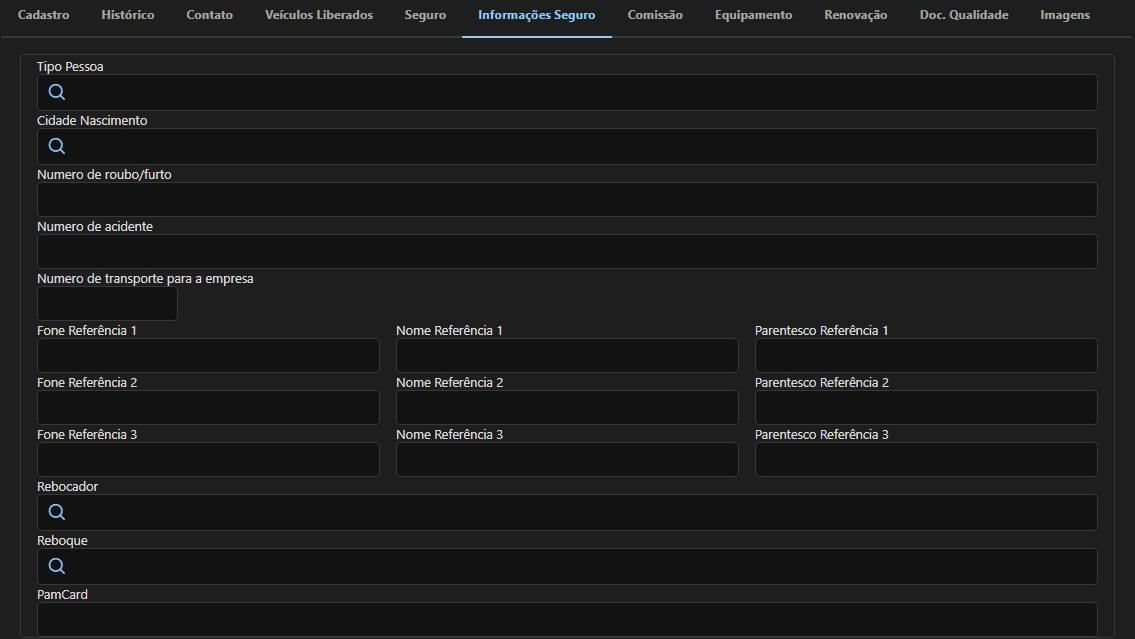This screenshot has height=639, width=1135.
Task: Switch to the Imagens tab
Action: [1064, 15]
